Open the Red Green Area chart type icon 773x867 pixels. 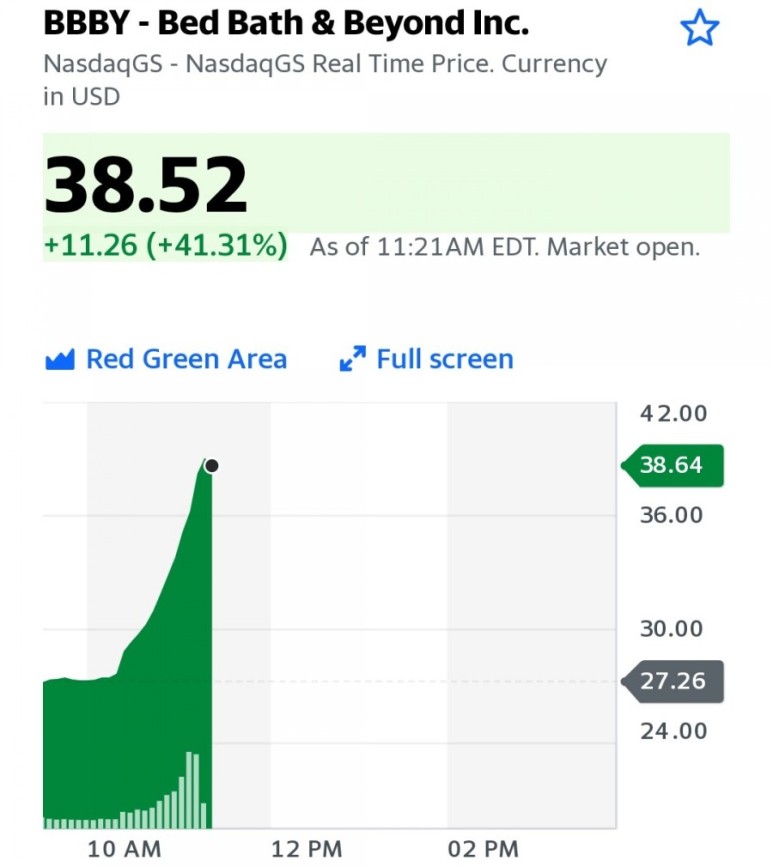[60, 360]
